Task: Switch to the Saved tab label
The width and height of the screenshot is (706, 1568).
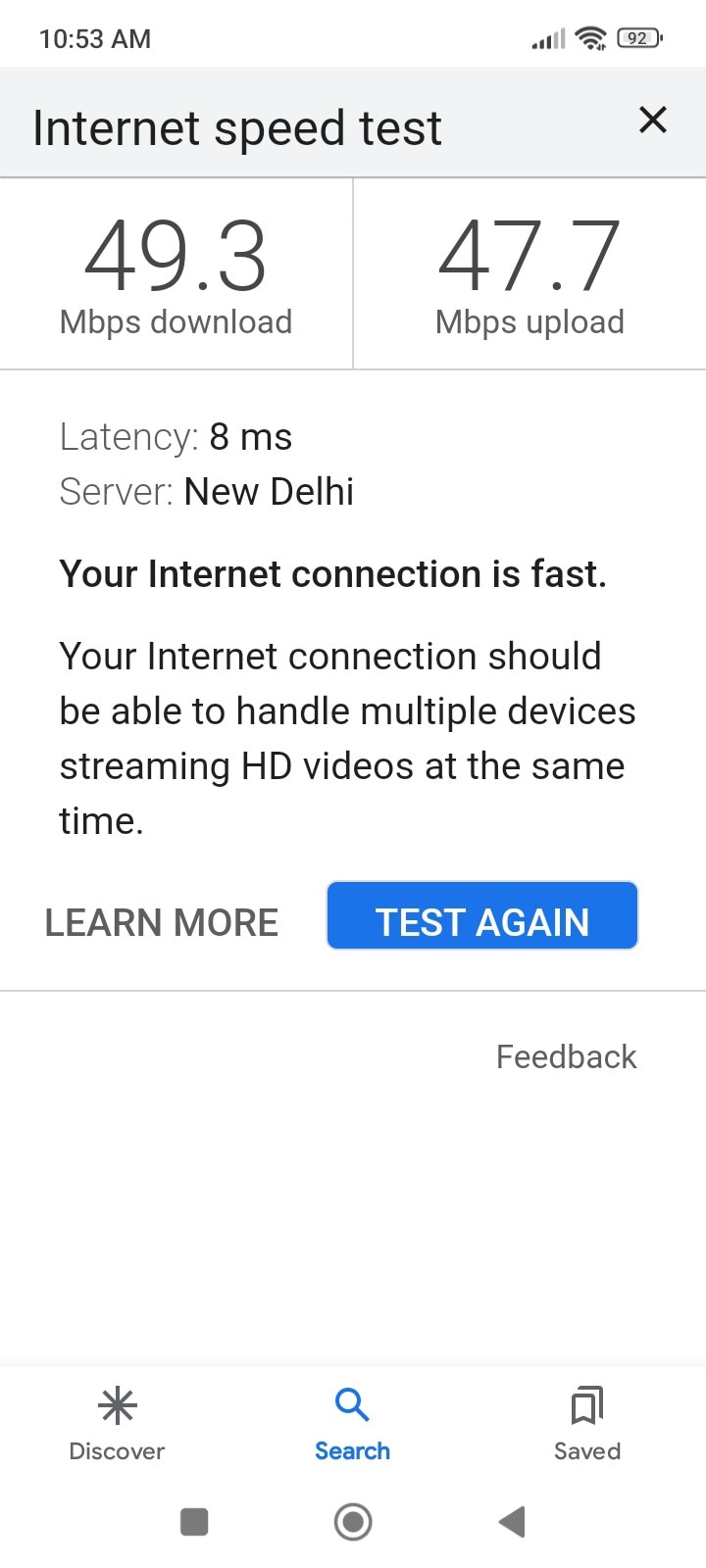Action: (x=587, y=1451)
